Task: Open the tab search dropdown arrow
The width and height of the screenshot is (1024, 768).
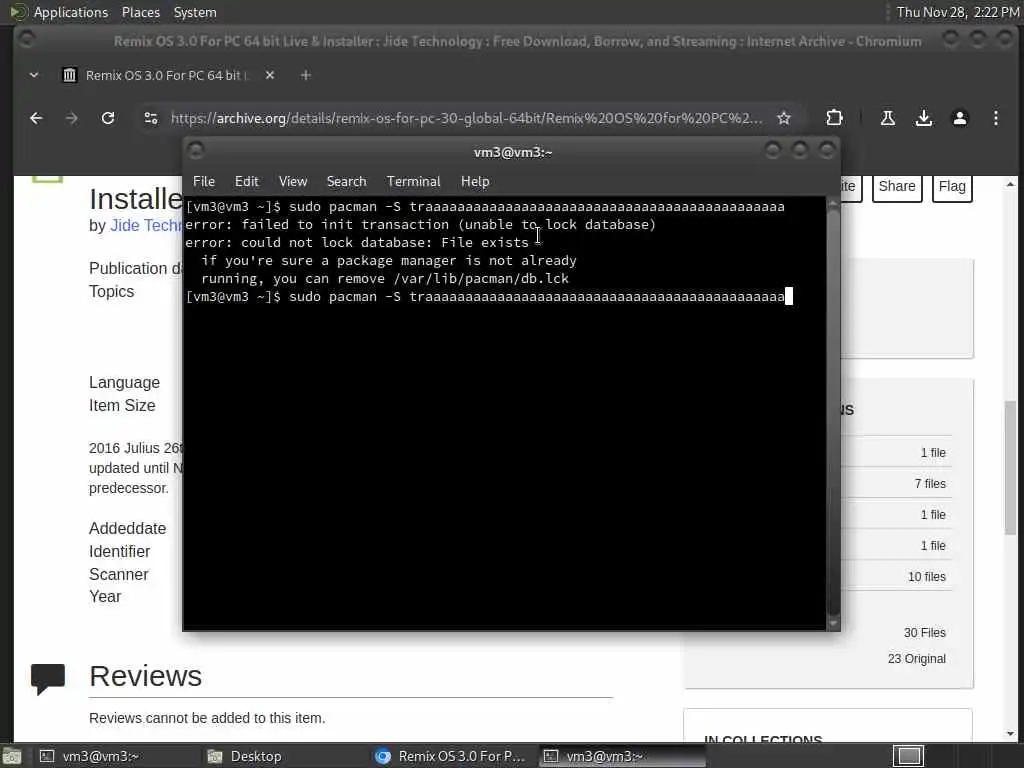Action: pyautogui.click(x=34, y=76)
